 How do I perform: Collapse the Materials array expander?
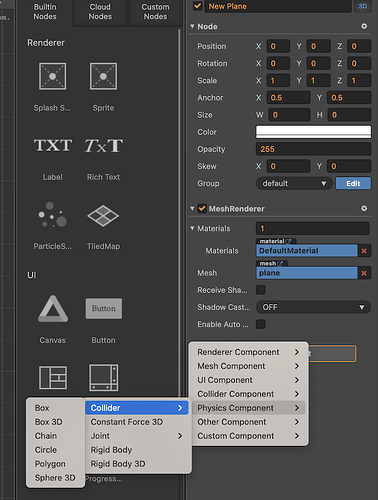tap(192, 228)
